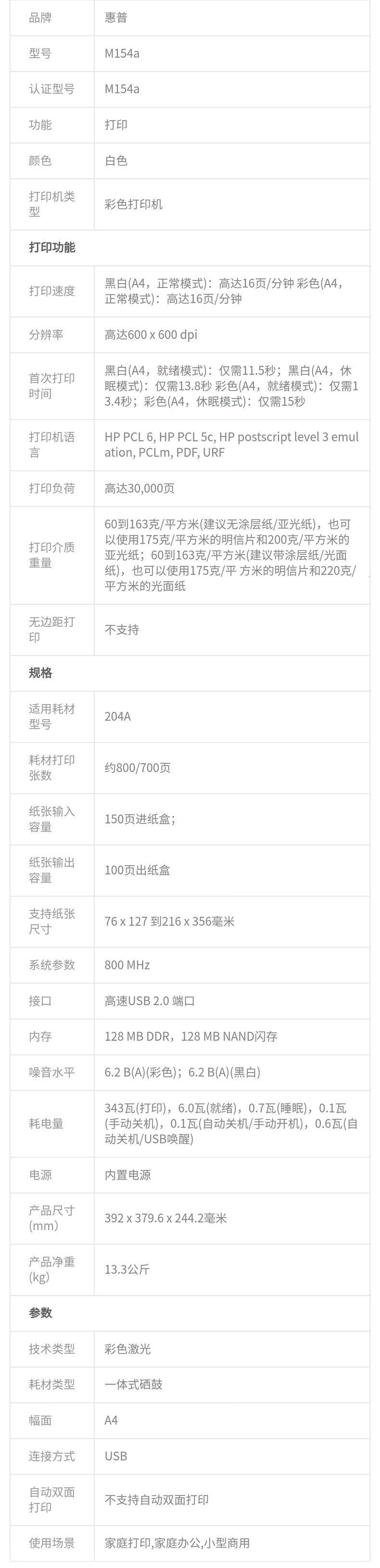This screenshot has height=1568, width=380.
Task: Click the brand value 惠普
Action: (116, 18)
